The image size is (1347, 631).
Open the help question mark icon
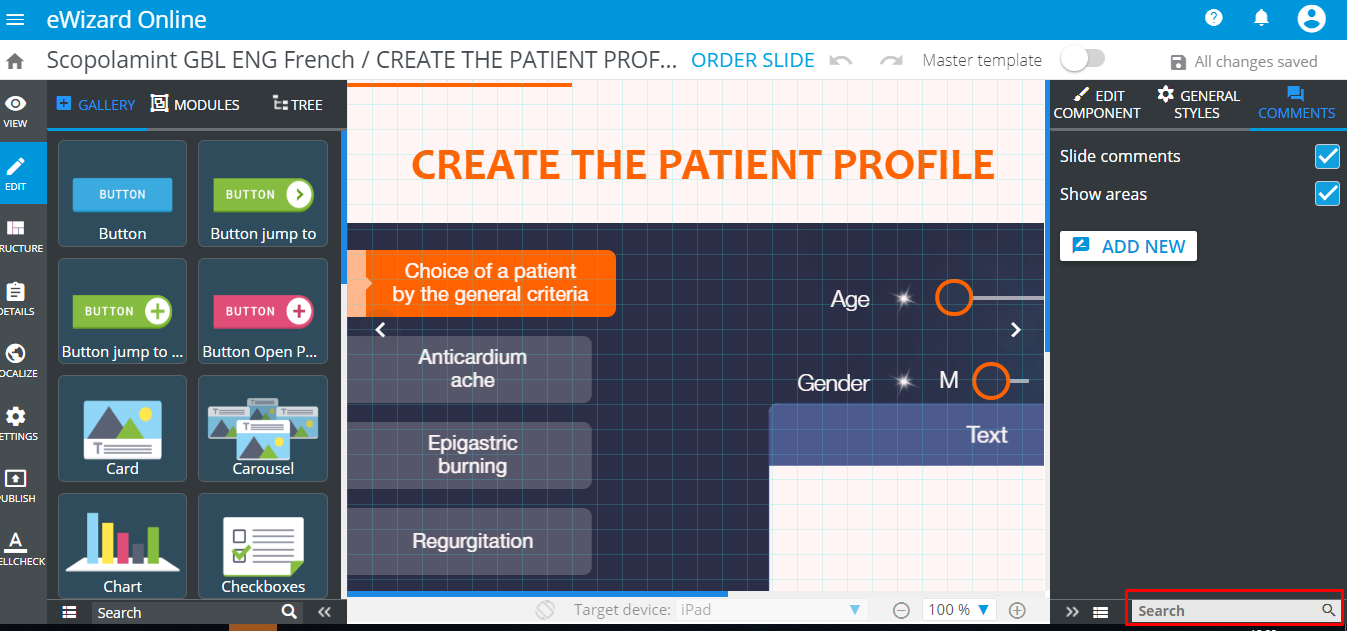point(1214,18)
